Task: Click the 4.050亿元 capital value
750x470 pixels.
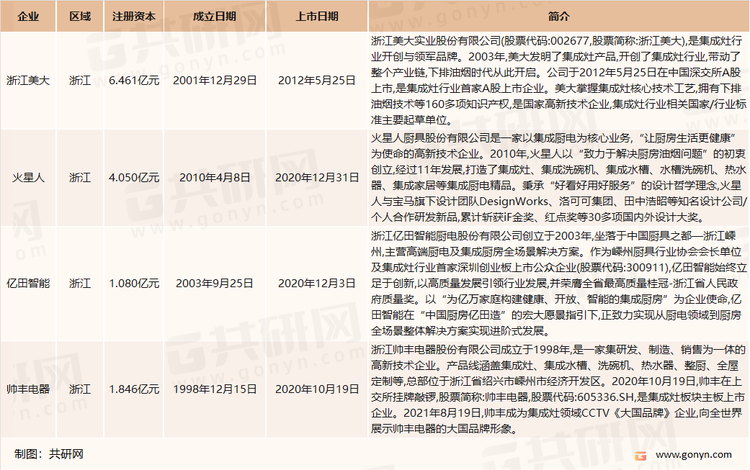Action: pos(134,177)
